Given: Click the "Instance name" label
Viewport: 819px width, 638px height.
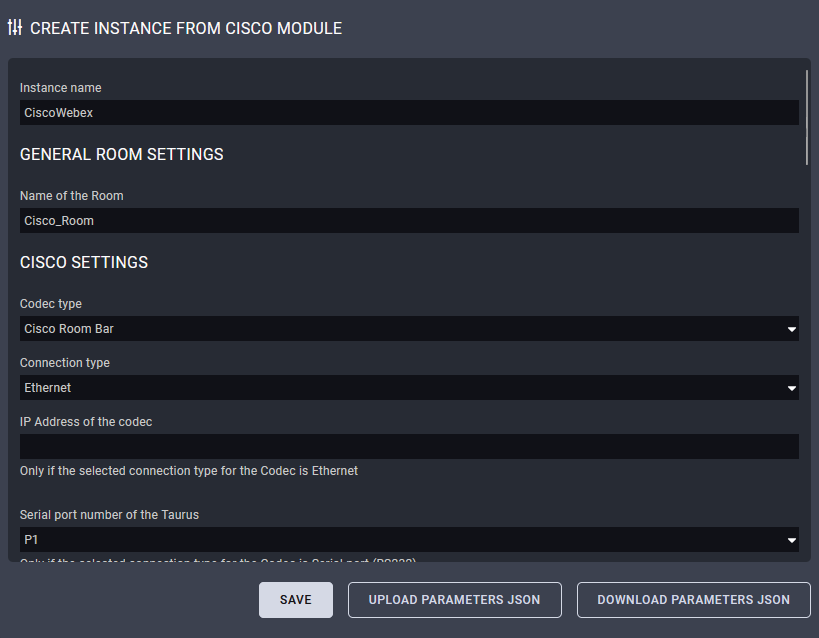Looking at the screenshot, I should pyautogui.click(x=60, y=88).
